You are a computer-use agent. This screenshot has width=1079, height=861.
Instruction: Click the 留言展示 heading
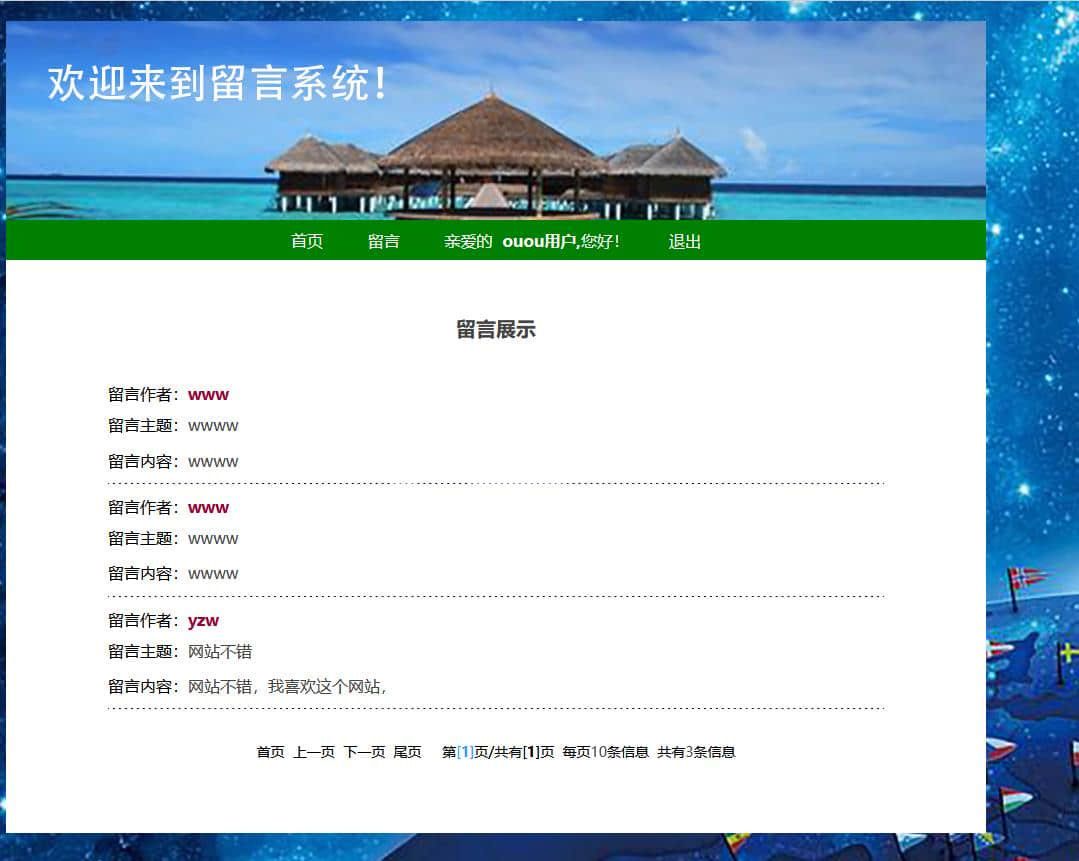pyautogui.click(x=496, y=330)
